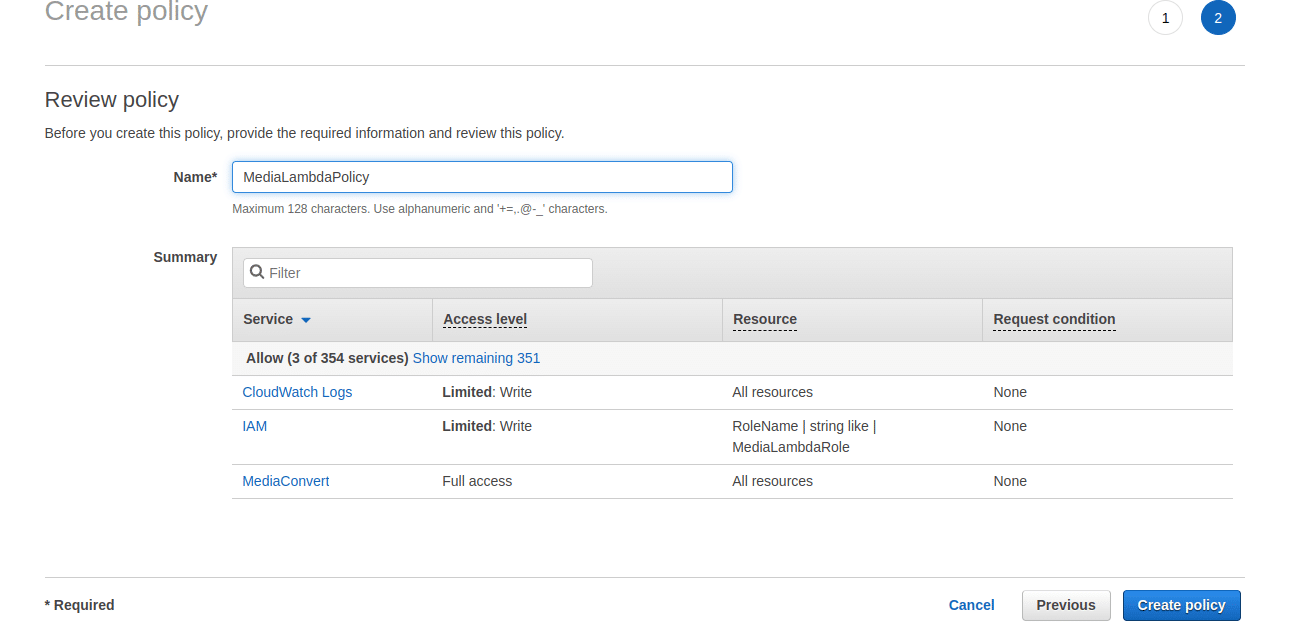1308x634 pixels.
Task: Go back with the Previous button
Action: 1066,605
